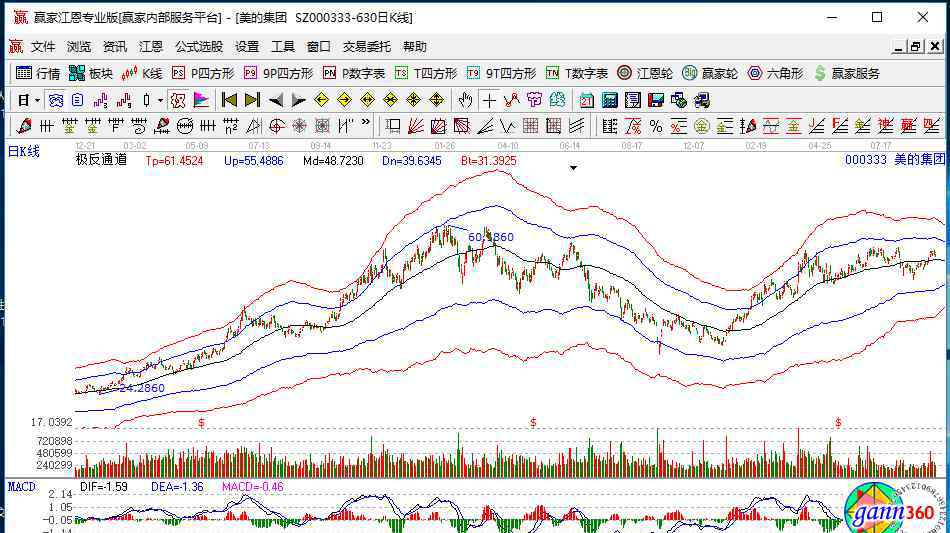Select the zigzag trend line tool
The image size is (950, 533).
(511, 100)
